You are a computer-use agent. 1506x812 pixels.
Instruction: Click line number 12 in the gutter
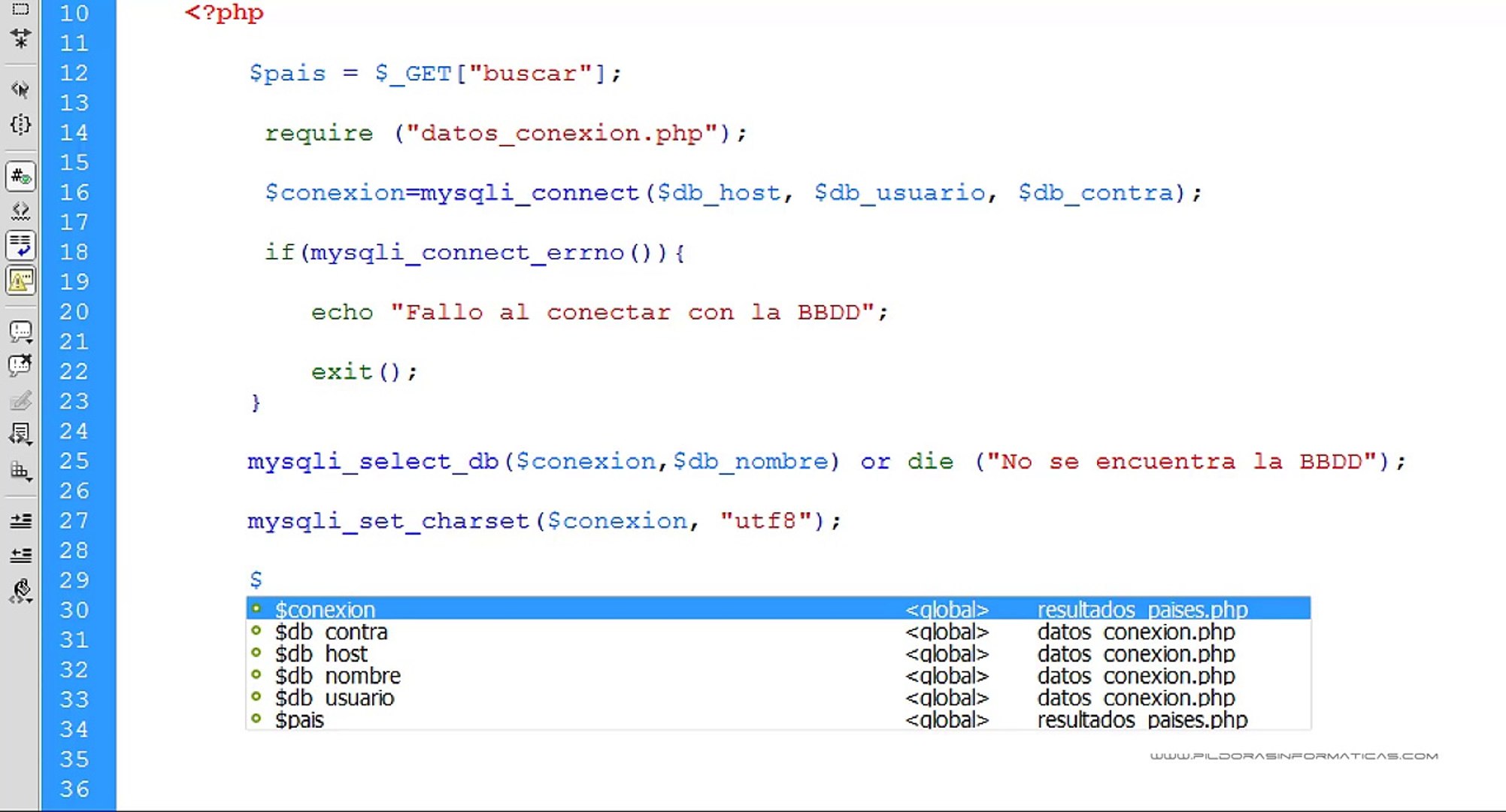coord(74,73)
